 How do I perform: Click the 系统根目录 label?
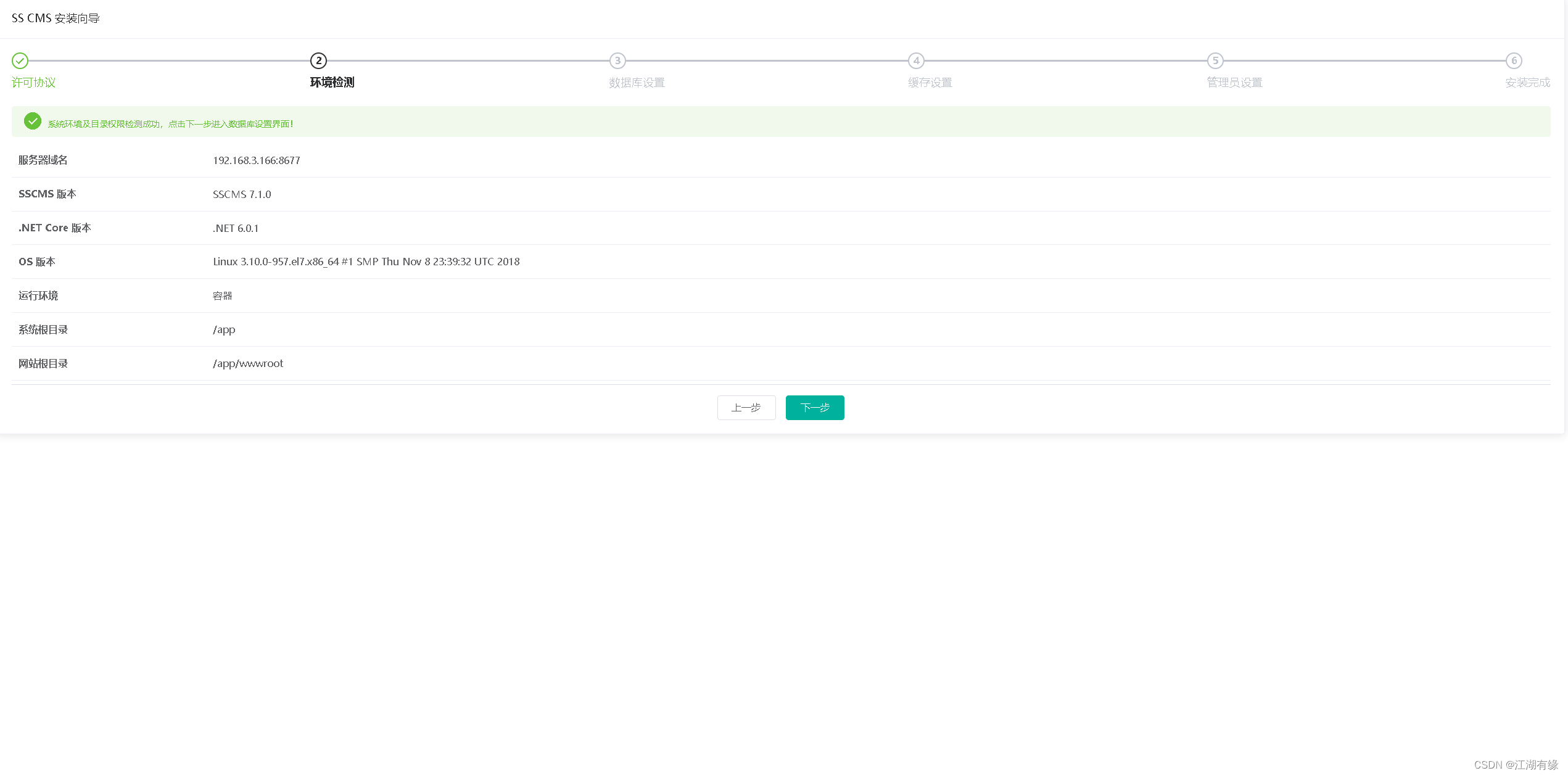(x=43, y=330)
